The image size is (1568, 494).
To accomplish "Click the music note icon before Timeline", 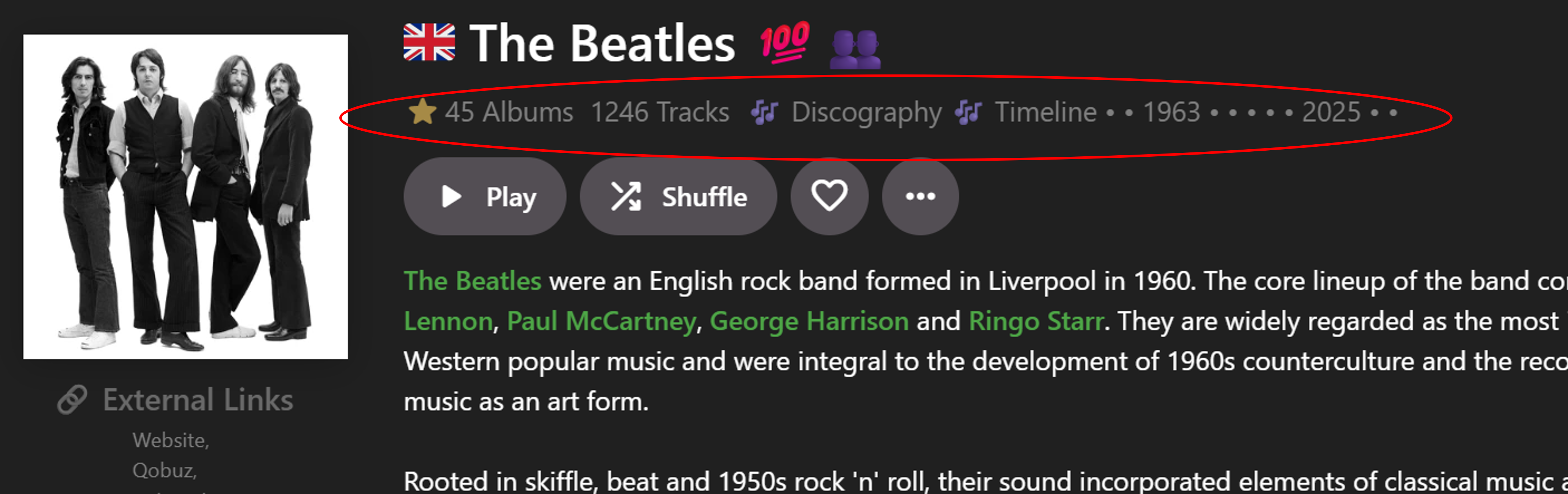I will (x=968, y=112).
